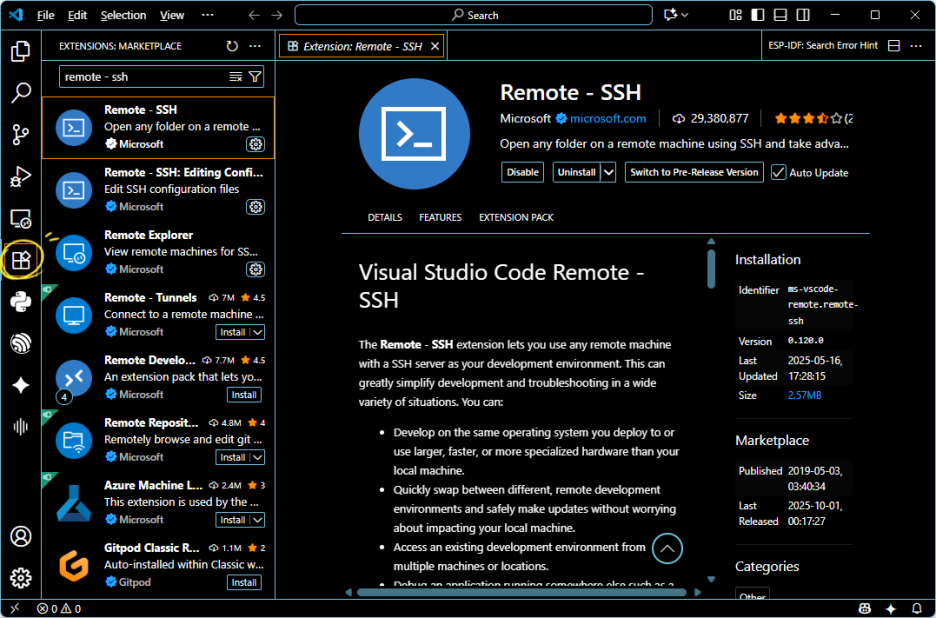
Task: Open editor more actions ellipsis
Action: tap(916, 46)
